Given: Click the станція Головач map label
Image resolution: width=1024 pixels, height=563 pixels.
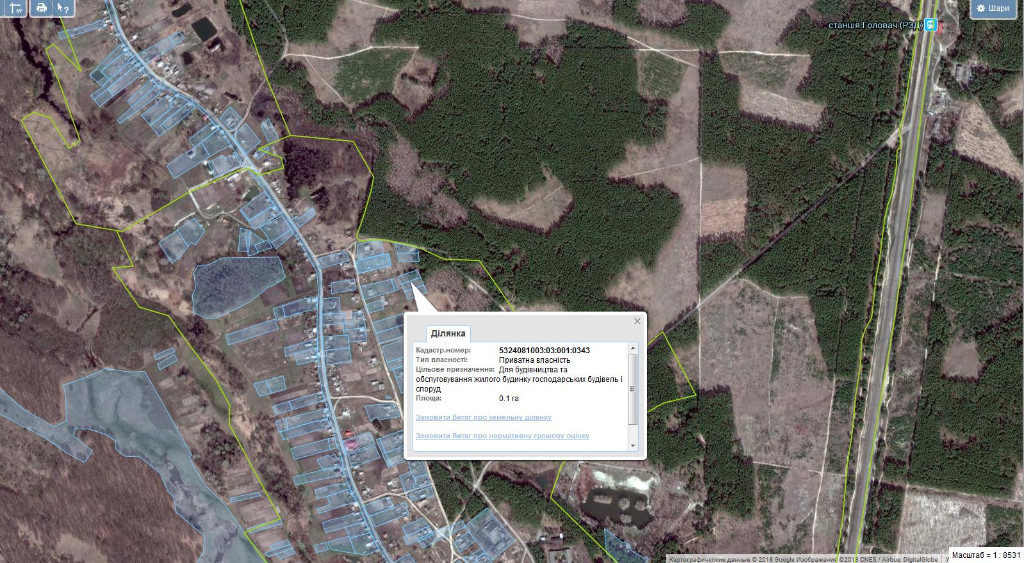Looking at the screenshot, I should click(876, 25).
